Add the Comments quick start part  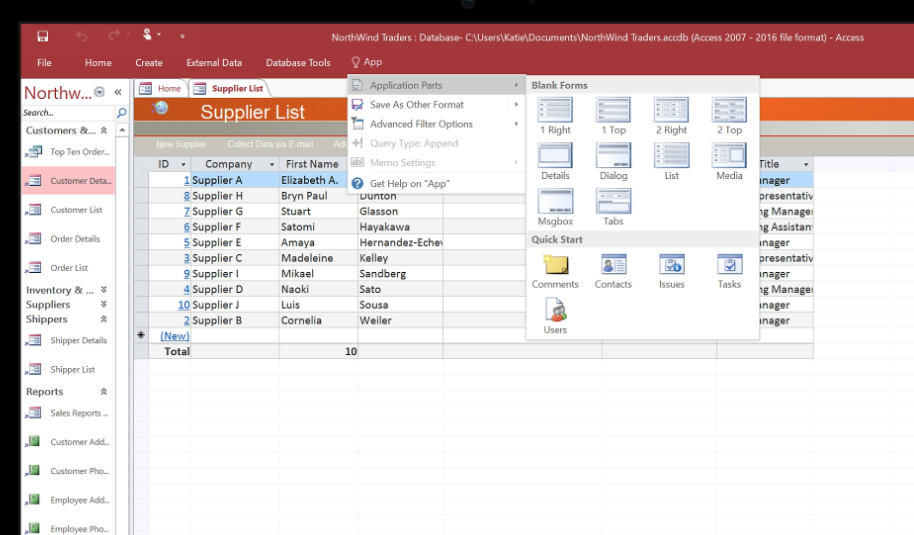[555, 271]
